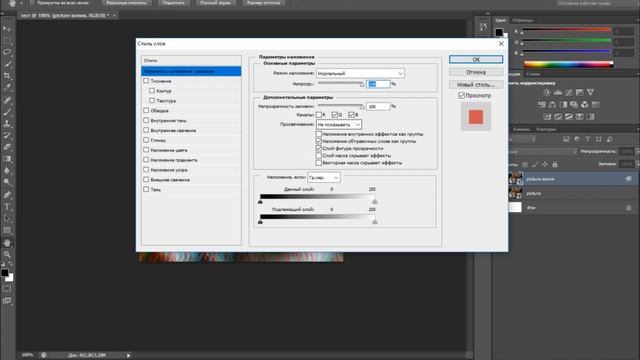Select the Type tool in toolbar
The image size is (640, 360).
[x=7, y=207]
